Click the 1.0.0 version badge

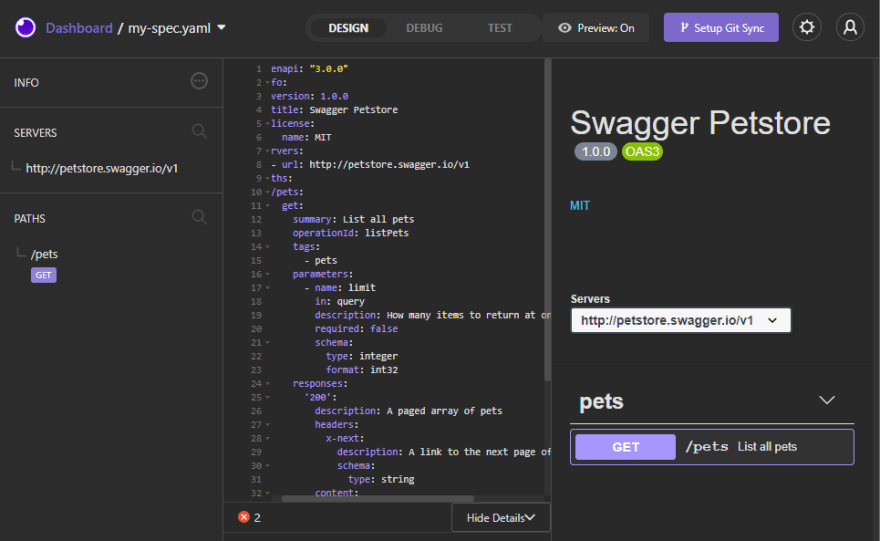click(x=595, y=152)
